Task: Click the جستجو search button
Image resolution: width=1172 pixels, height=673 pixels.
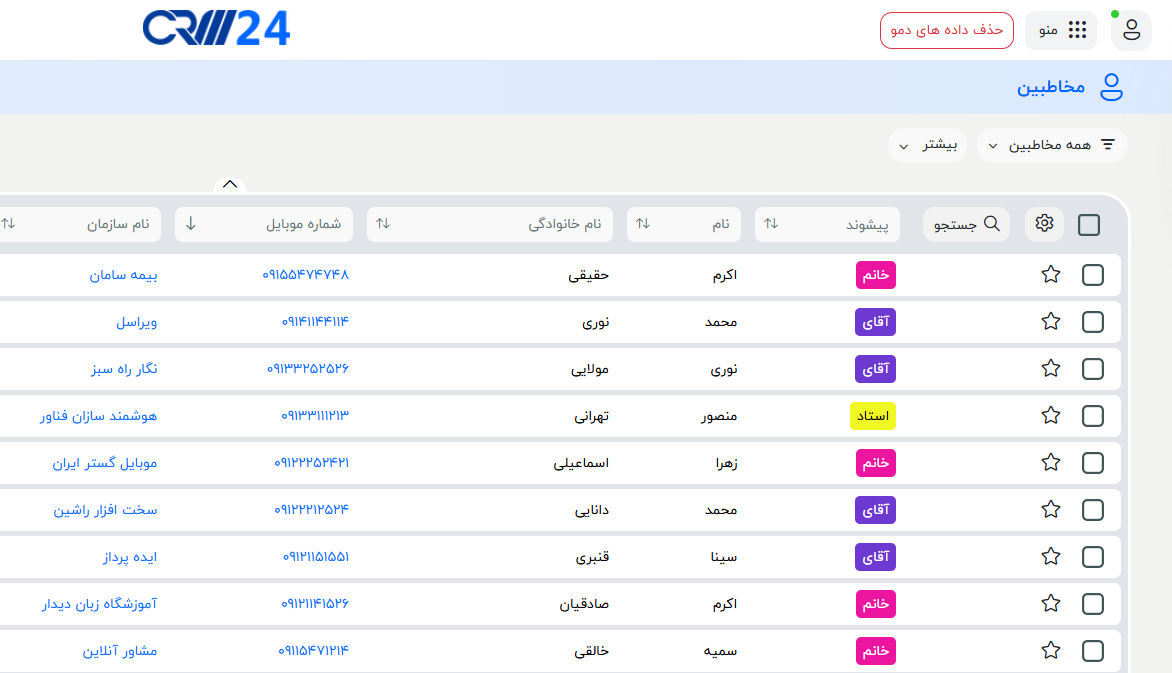Action: [x=966, y=224]
